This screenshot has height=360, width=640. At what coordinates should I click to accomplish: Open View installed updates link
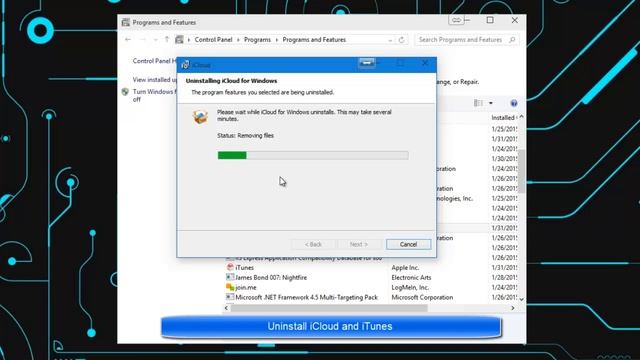click(155, 80)
